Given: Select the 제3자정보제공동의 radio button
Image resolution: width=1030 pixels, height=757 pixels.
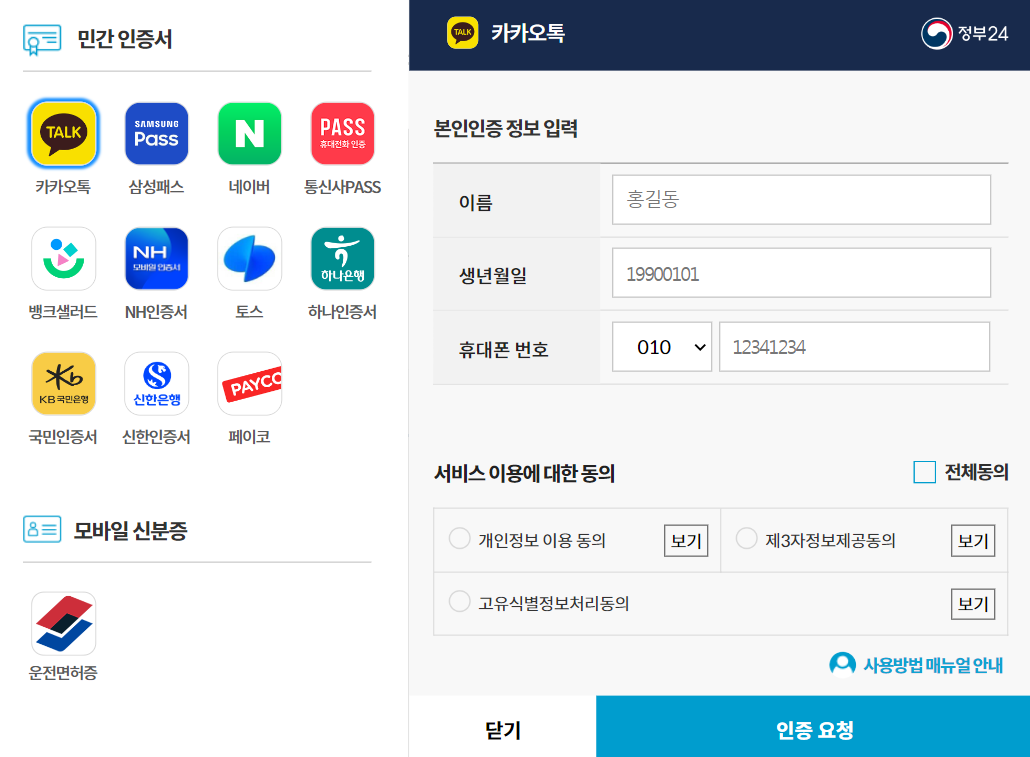Looking at the screenshot, I should [746, 538].
